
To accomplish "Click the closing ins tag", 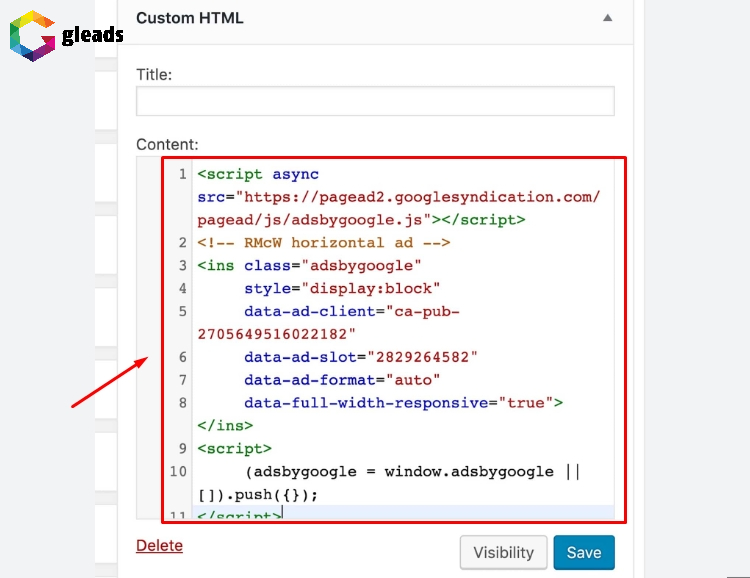I will 225,426.
